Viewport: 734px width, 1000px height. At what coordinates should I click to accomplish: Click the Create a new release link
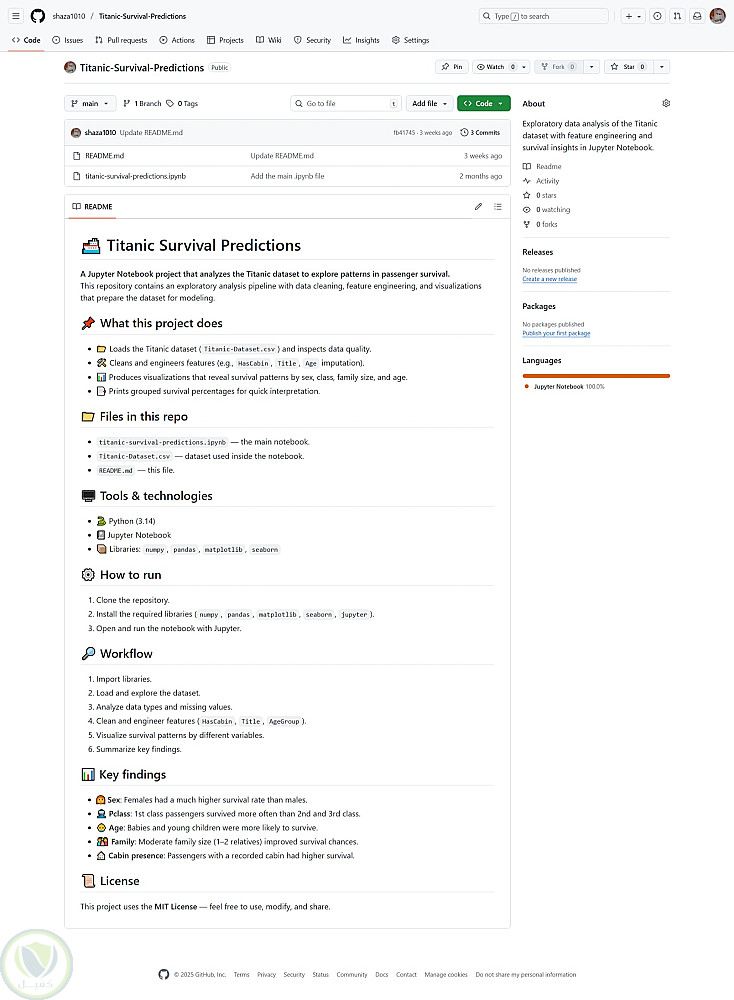pyautogui.click(x=549, y=279)
